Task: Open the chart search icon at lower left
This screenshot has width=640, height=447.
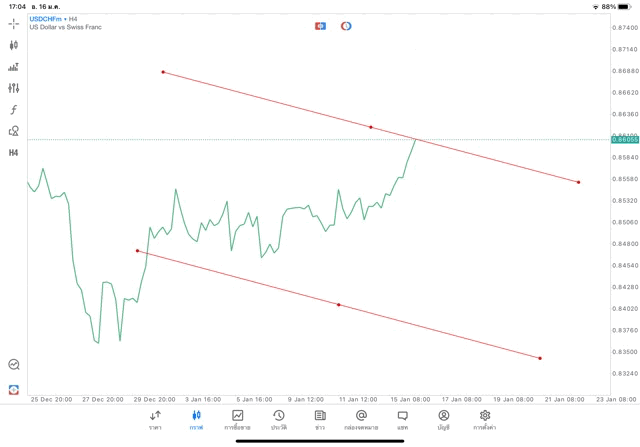Action: (14, 365)
